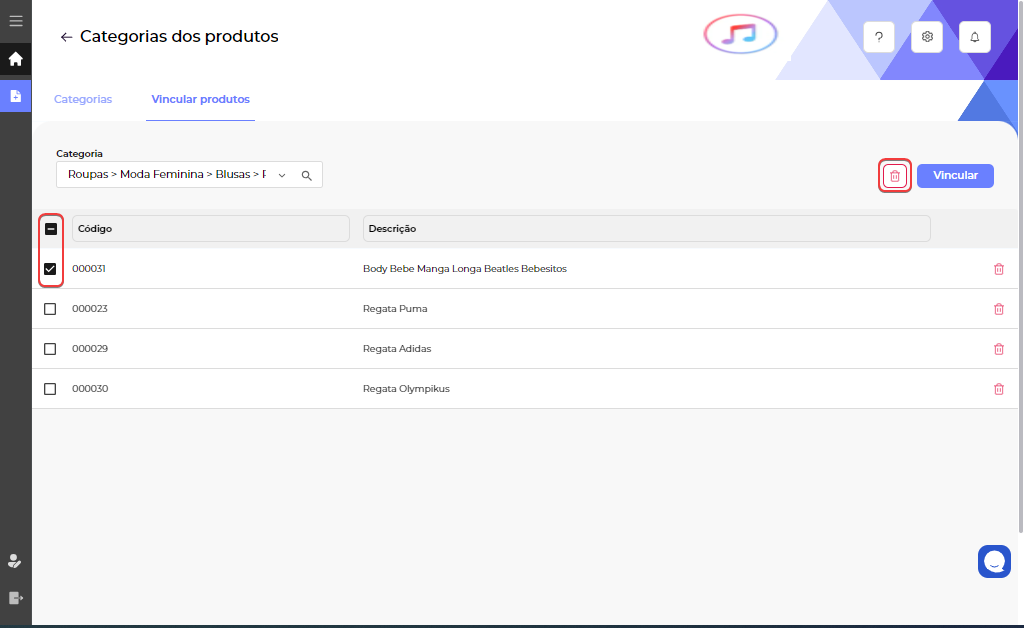
Task: Go to home via sidebar icon
Action: pos(15,59)
